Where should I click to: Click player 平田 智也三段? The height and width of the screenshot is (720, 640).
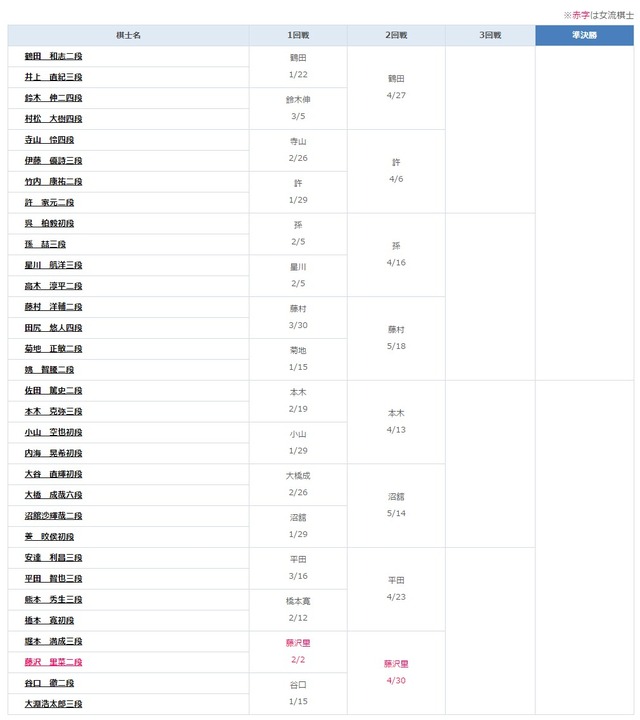tap(53, 578)
